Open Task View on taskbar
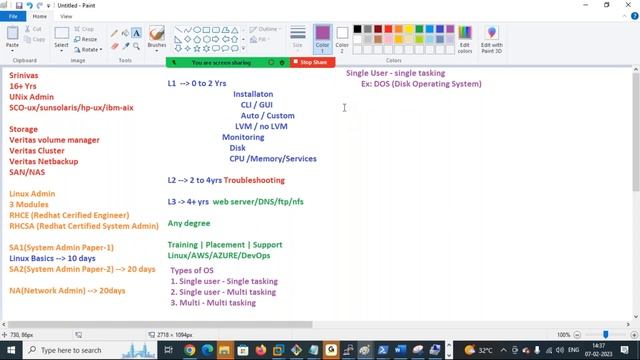 point(168,350)
